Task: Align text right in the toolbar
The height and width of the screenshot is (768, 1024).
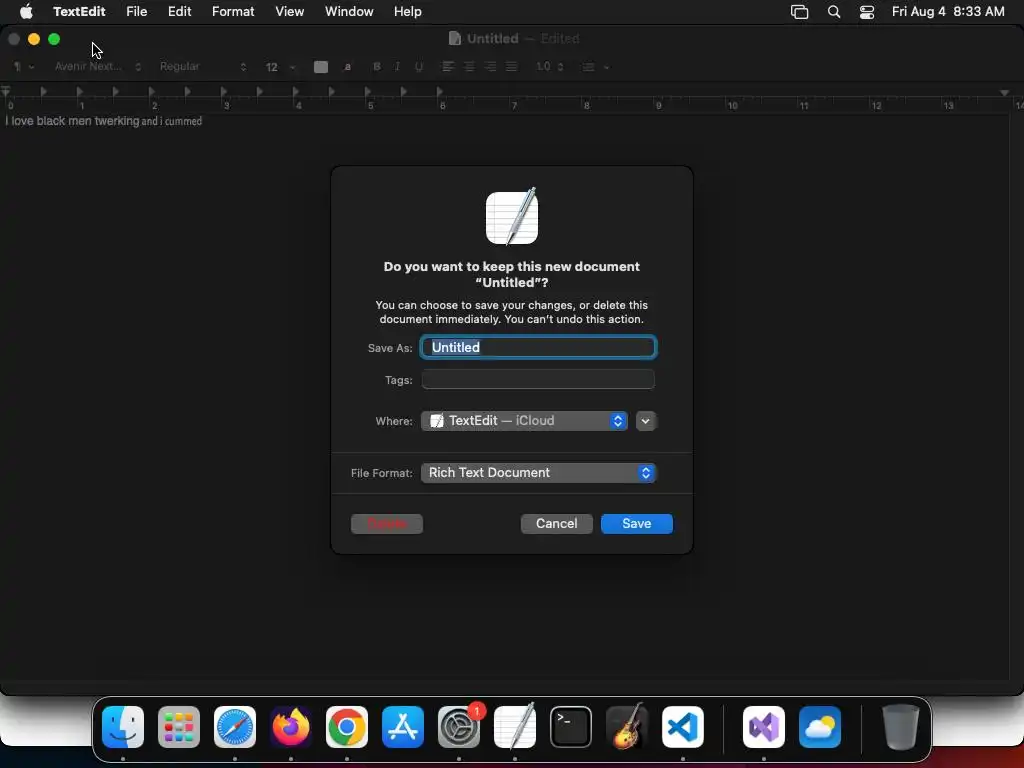Action: 490,67
